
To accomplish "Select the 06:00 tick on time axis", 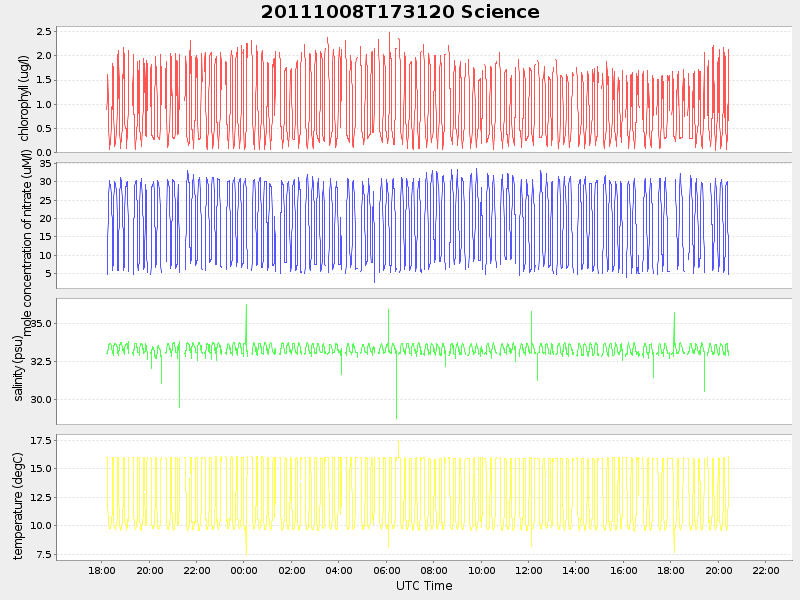I will coord(386,570).
